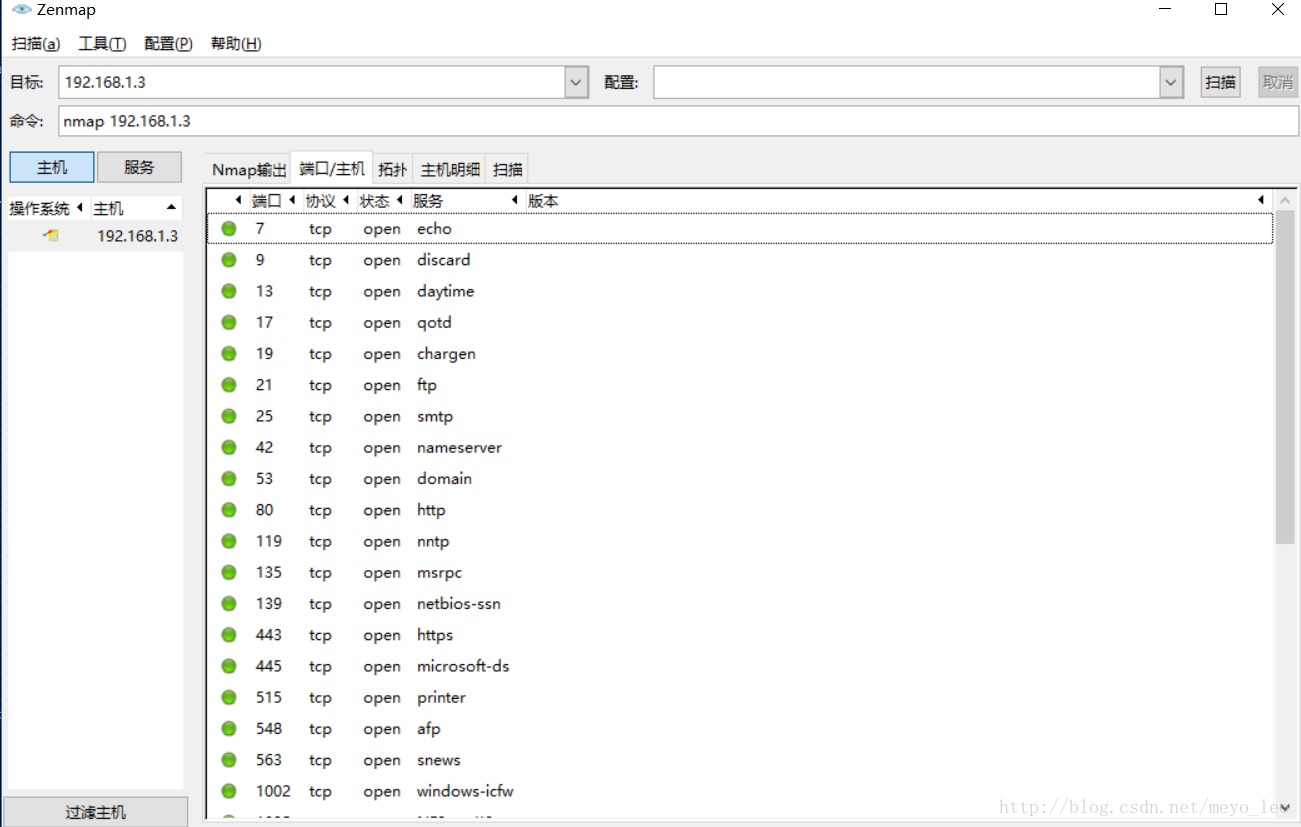
Task: Click the 过滤主机 filter hosts button
Action: pyautogui.click(x=96, y=812)
